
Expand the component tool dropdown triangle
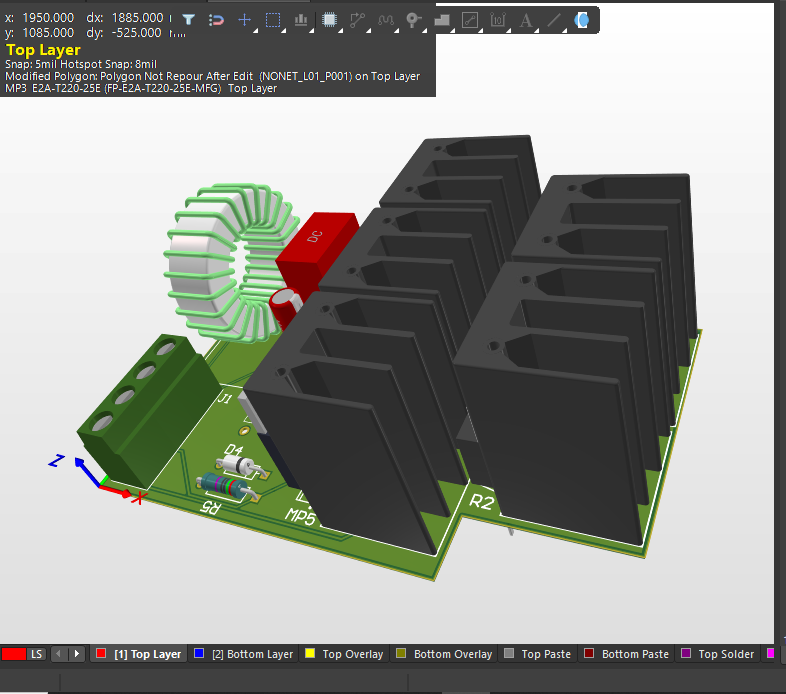(340, 31)
